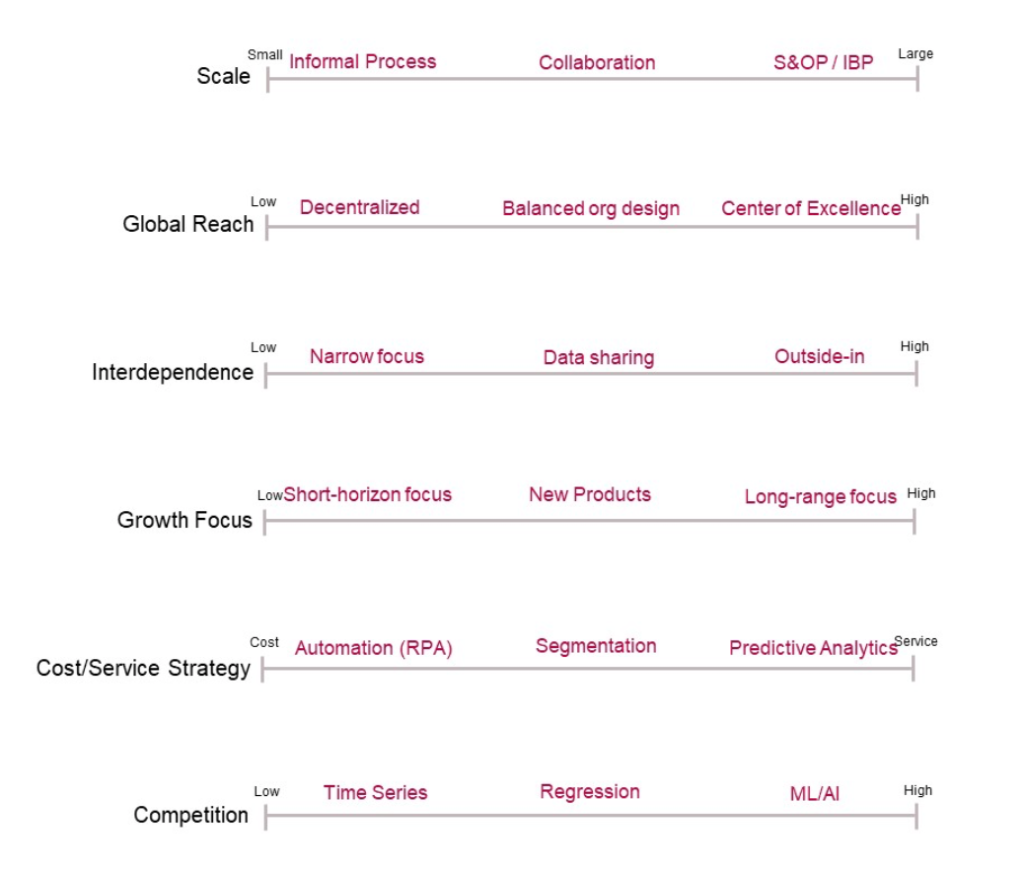
Task: Click 'Balanced org design' text
Action: 591,209
